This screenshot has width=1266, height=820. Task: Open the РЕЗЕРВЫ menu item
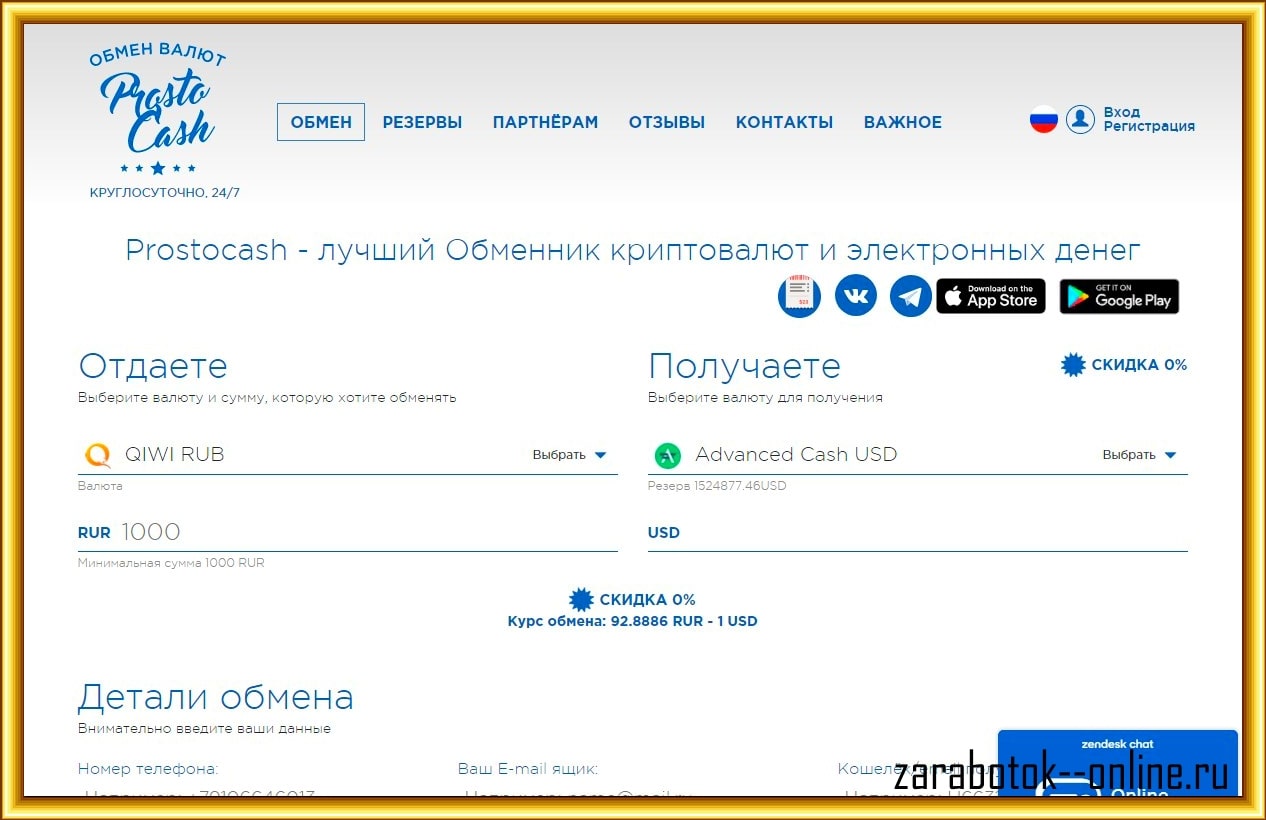422,122
